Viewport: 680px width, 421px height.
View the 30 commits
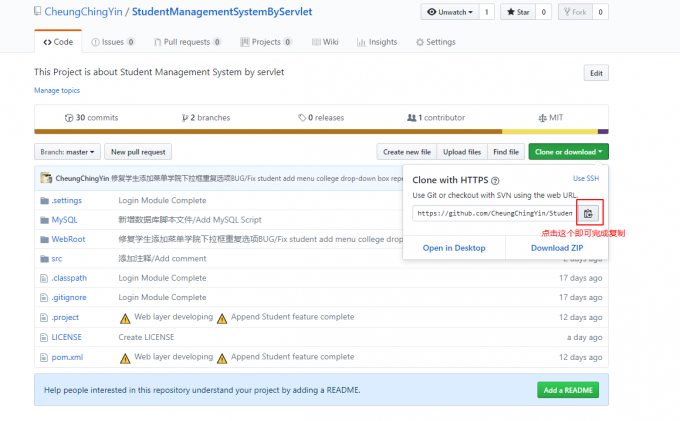pos(92,117)
